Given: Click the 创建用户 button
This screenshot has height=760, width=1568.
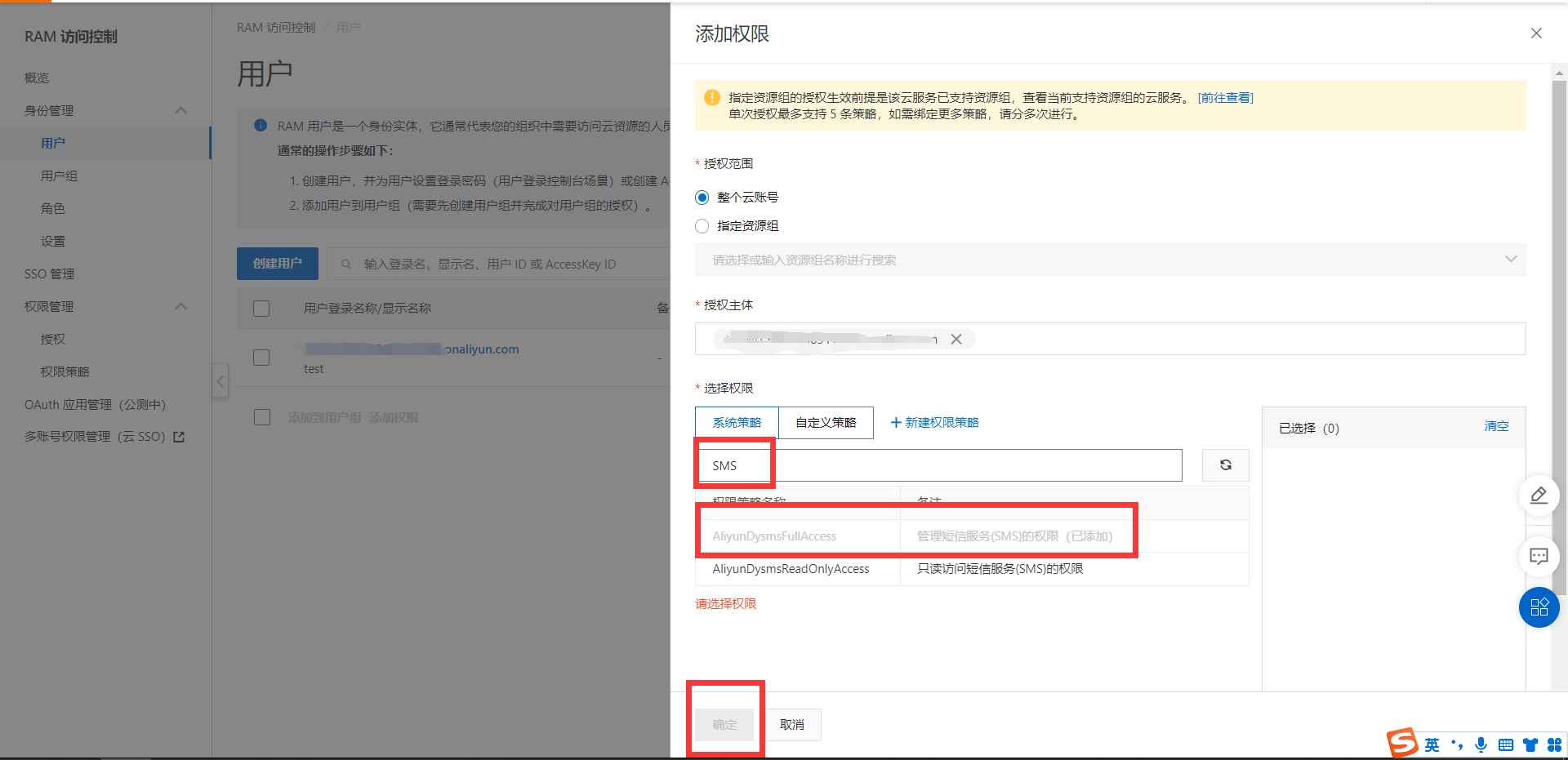Looking at the screenshot, I should coord(278,264).
